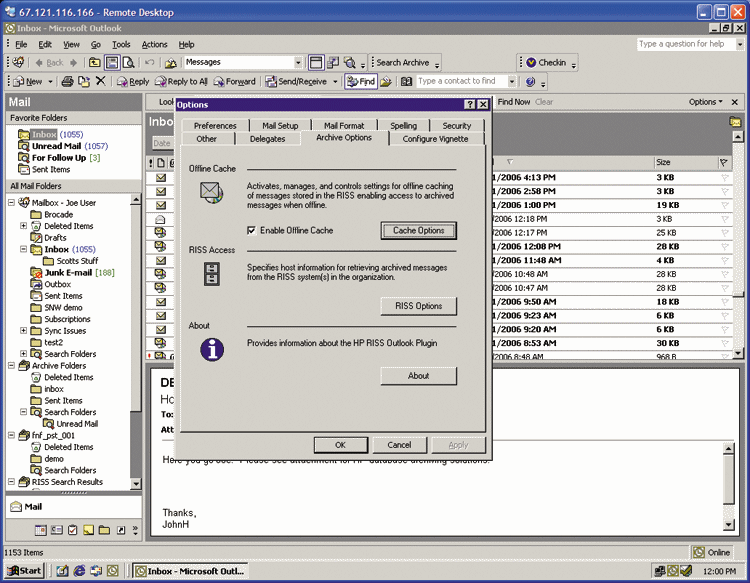Click the Delete X icon in the toolbar

[100, 81]
